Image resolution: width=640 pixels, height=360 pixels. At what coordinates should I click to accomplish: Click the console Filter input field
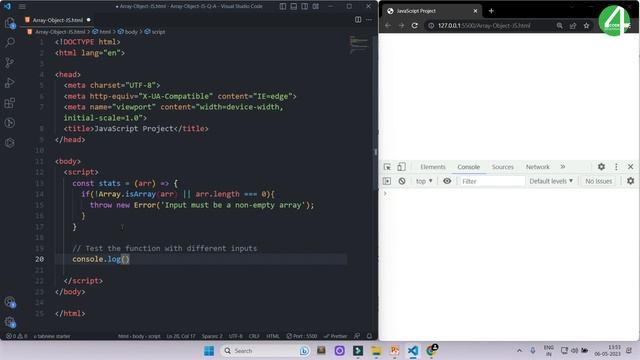492,181
